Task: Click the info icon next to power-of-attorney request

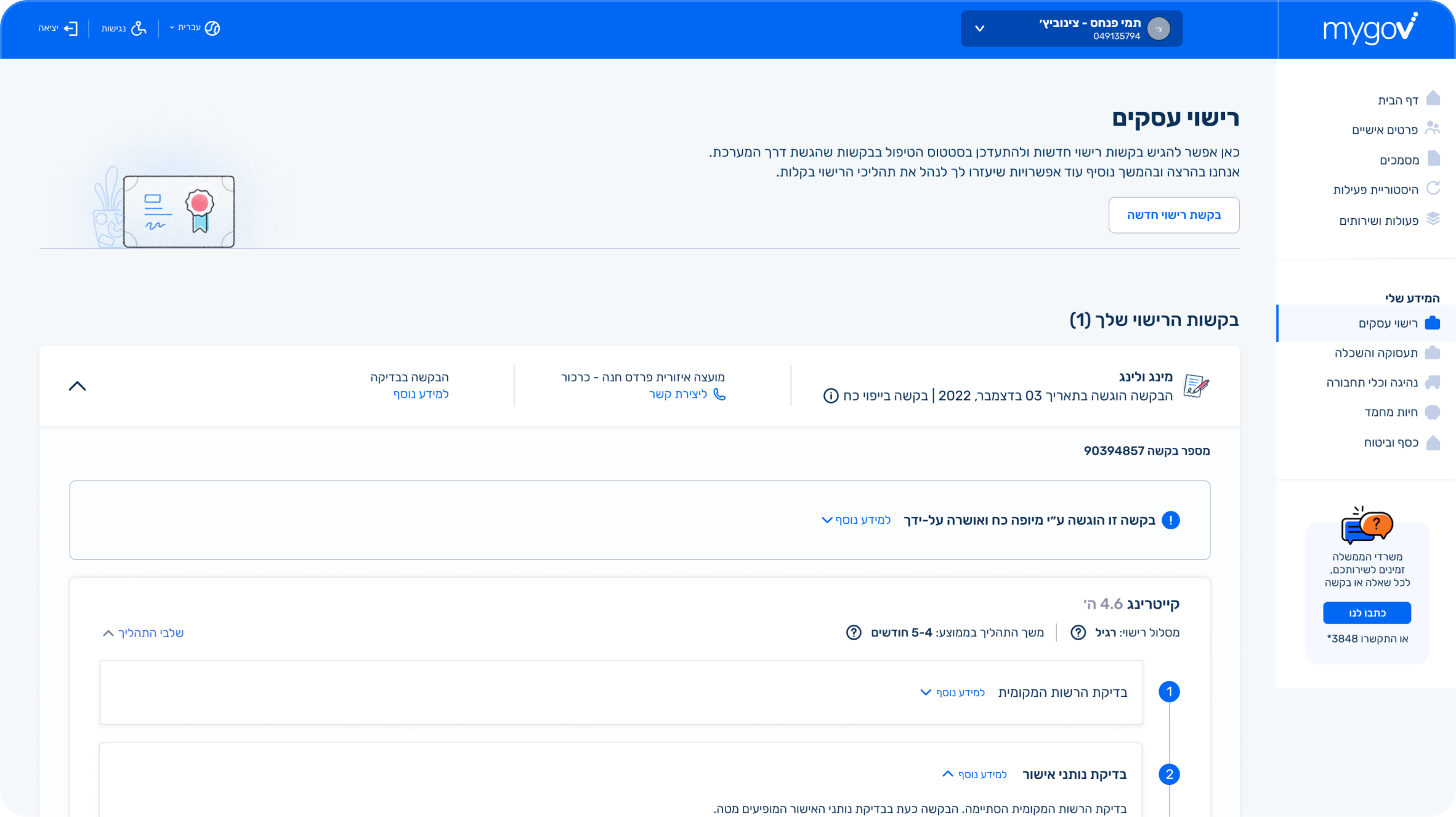Action: pos(830,396)
